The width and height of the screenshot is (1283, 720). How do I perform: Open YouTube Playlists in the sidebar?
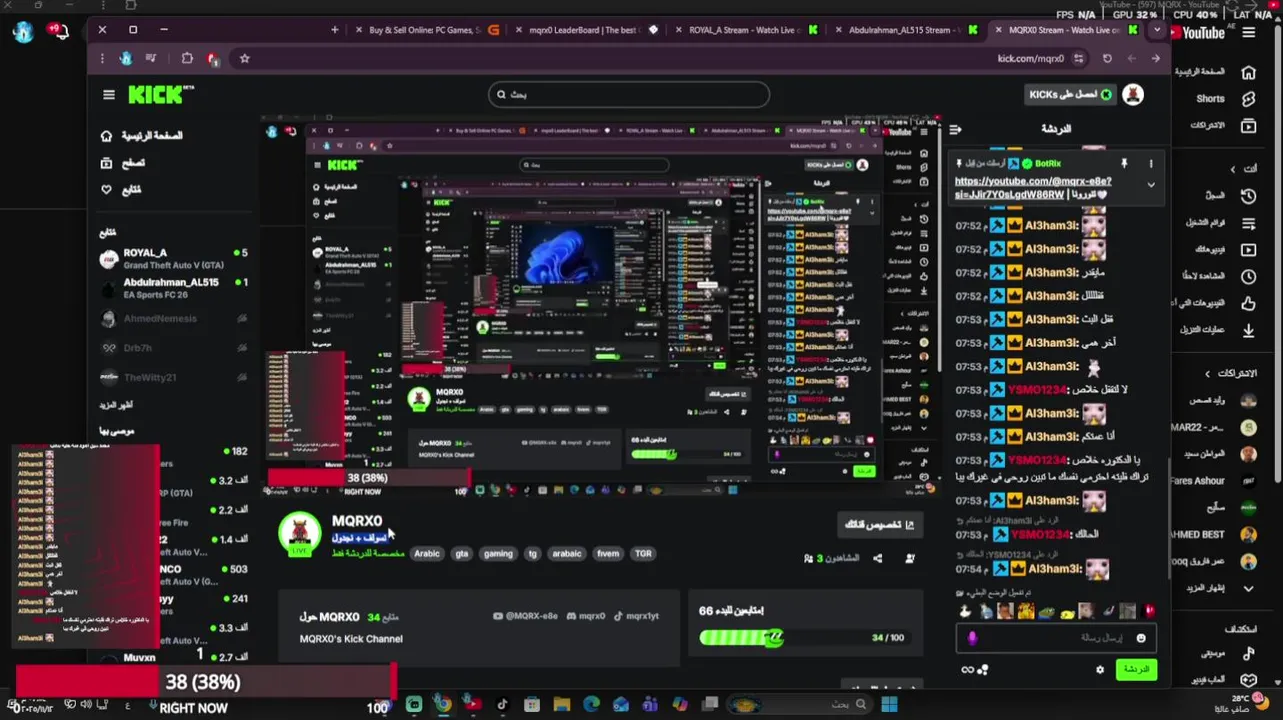[1248, 223]
